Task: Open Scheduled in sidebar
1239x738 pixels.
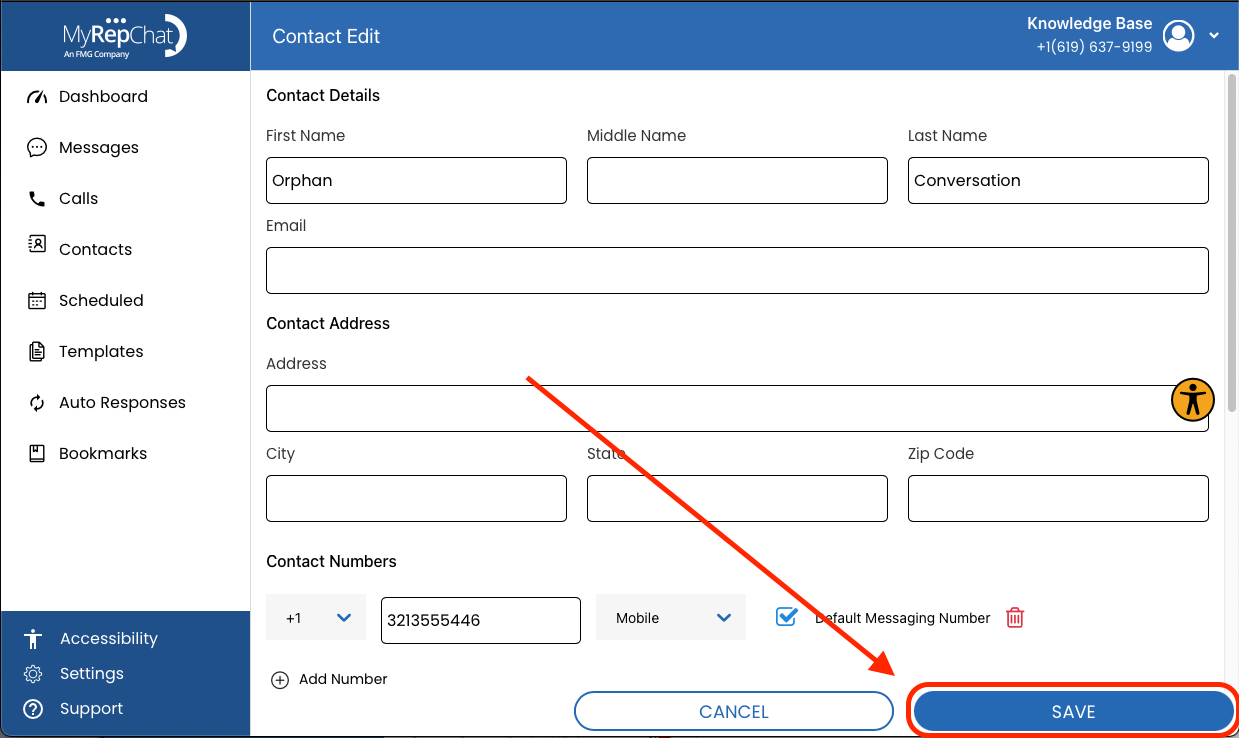Action: 101,301
